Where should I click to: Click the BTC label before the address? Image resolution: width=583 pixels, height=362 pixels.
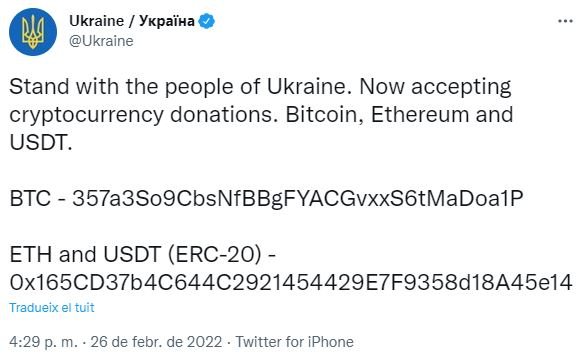pyautogui.click(x=30, y=198)
